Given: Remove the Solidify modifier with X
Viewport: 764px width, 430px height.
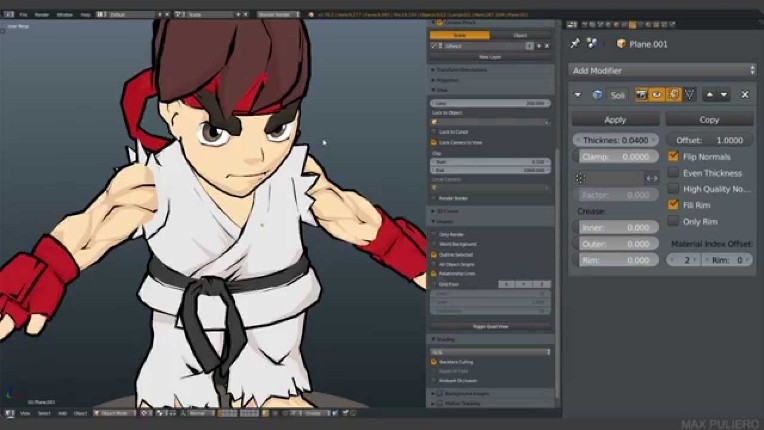Looking at the screenshot, I should pos(745,95).
